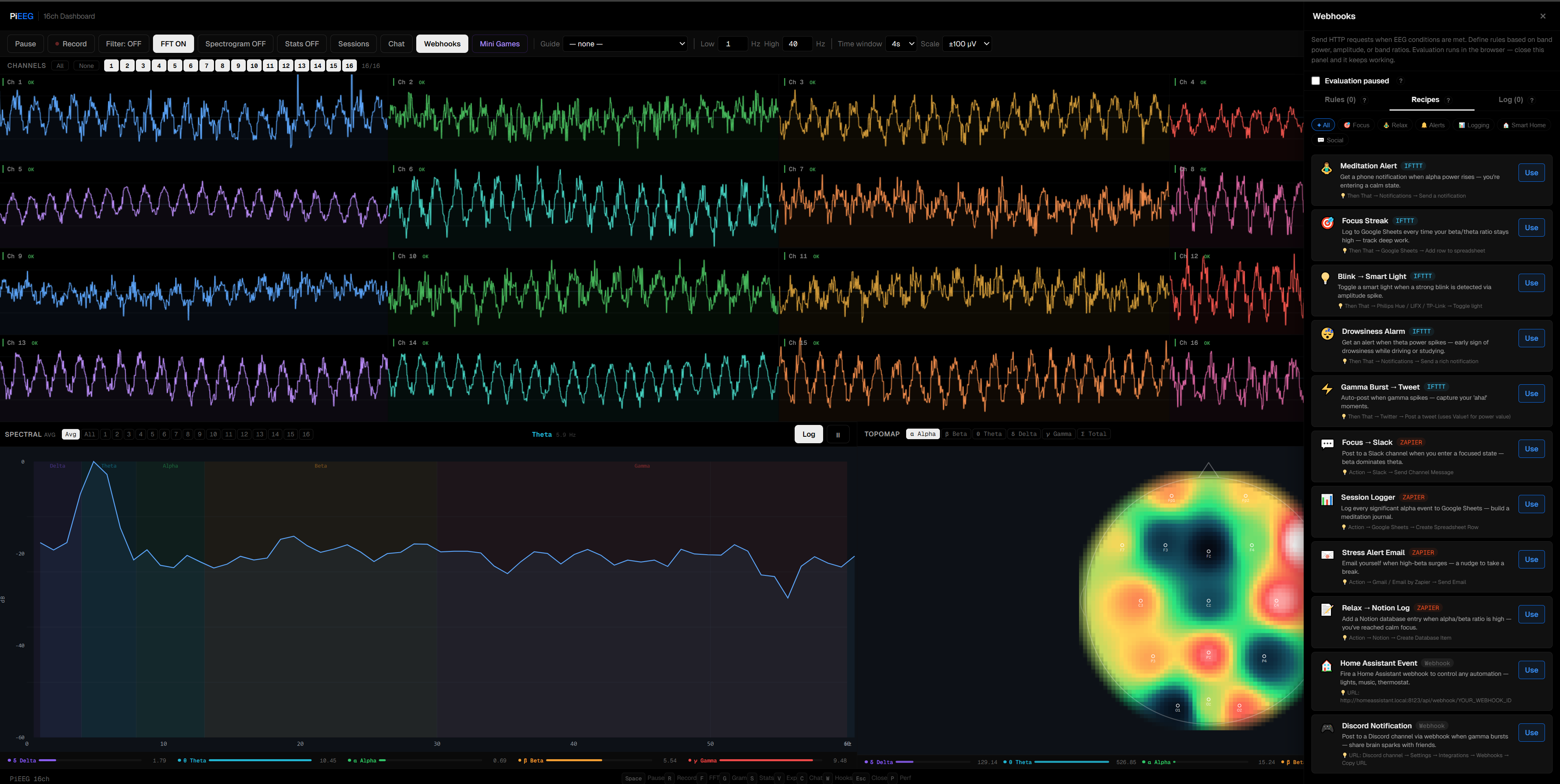Toggle channel 16 off in the channels bar
Screen dimensions: 1560x784
click(350, 65)
